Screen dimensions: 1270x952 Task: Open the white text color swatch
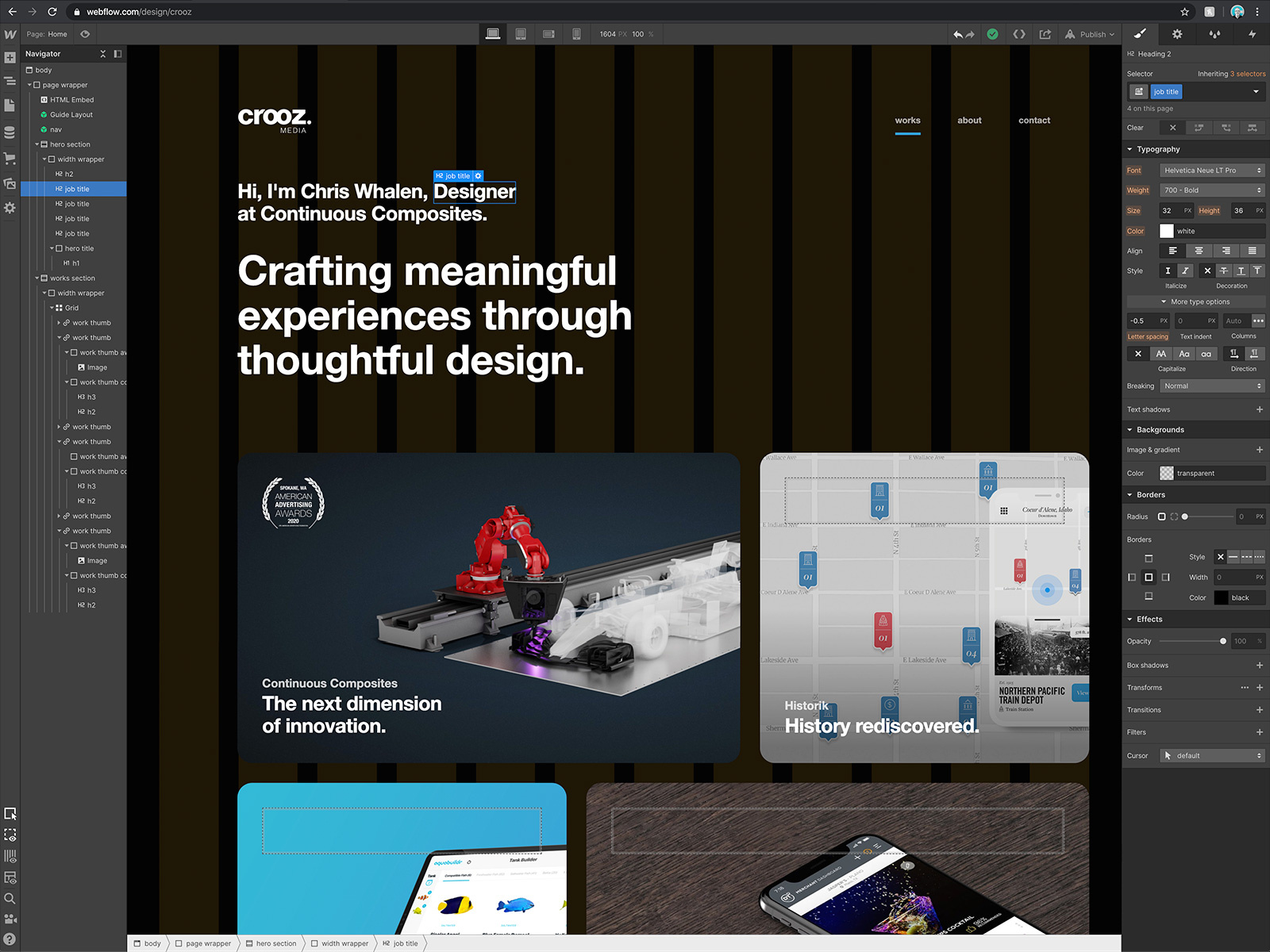coord(1167,231)
